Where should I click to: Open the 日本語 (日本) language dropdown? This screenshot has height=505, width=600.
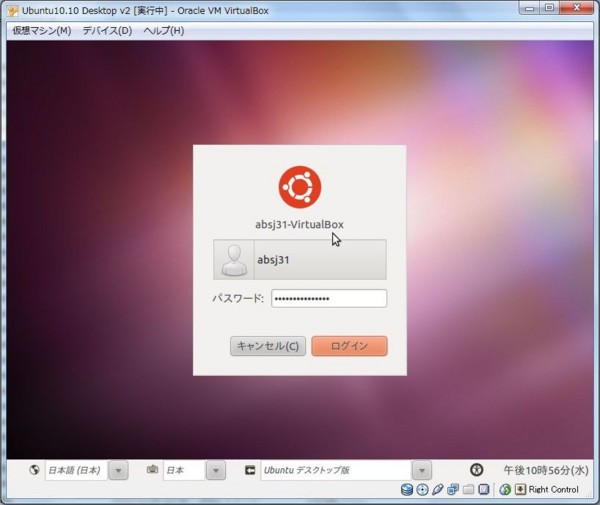pos(76,470)
